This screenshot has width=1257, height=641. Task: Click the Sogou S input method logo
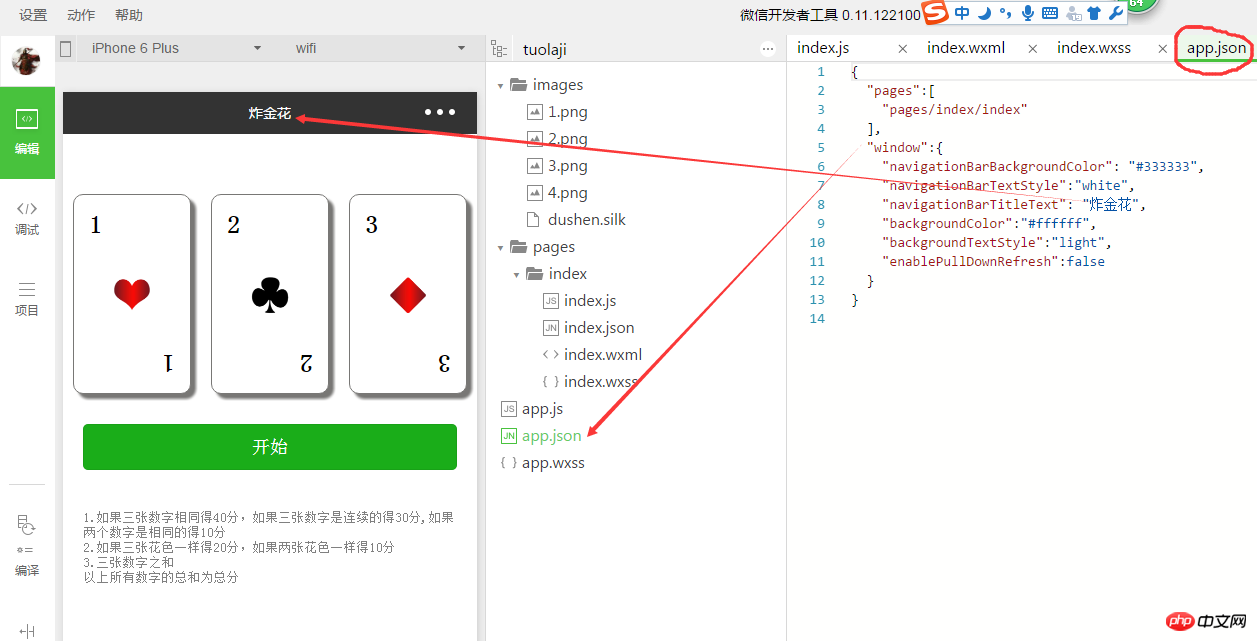(935, 13)
